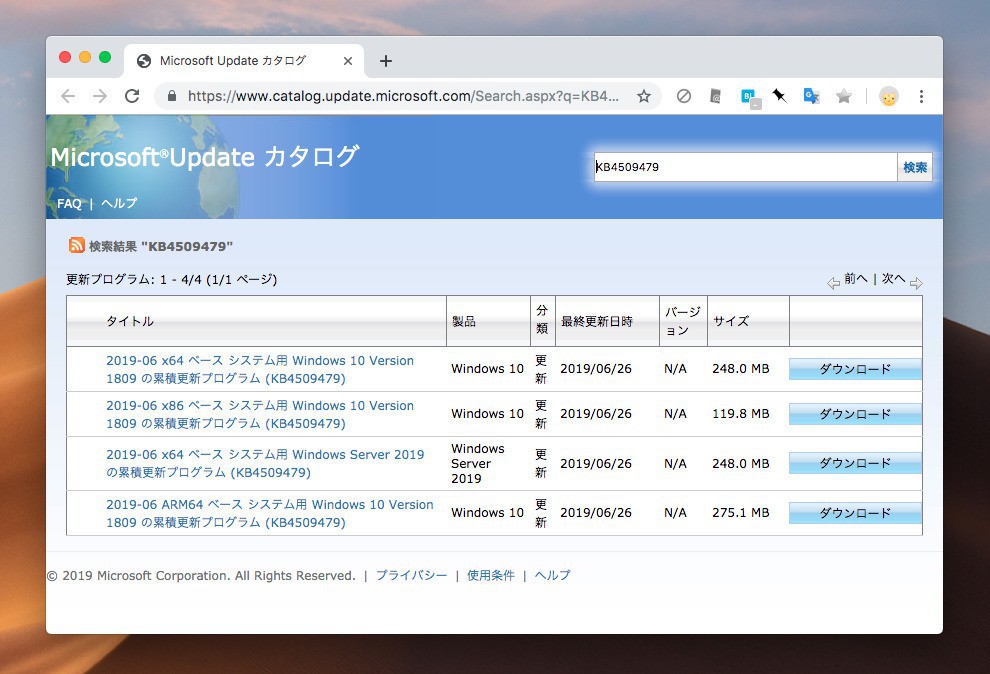The width and height of the screenshot is (990, 674).
Task: Open a new tab with plus button
Action: pyautogui.click(x=386, y=61)
